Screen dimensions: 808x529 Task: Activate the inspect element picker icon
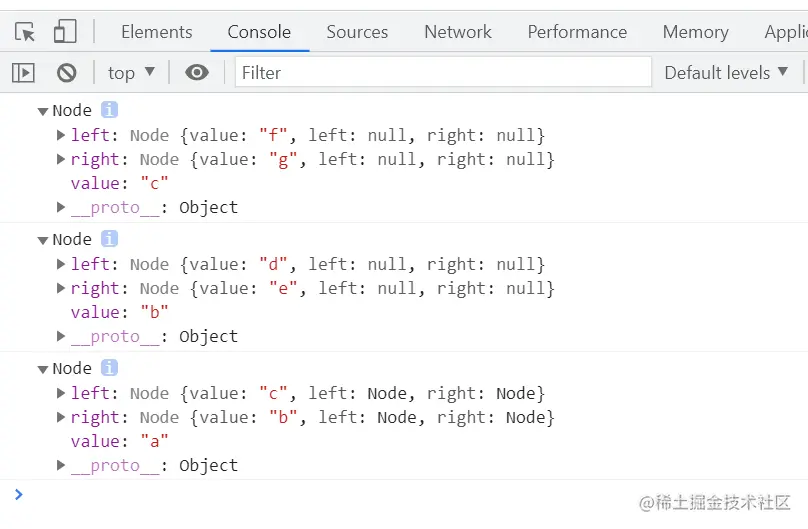pos(25,32)
